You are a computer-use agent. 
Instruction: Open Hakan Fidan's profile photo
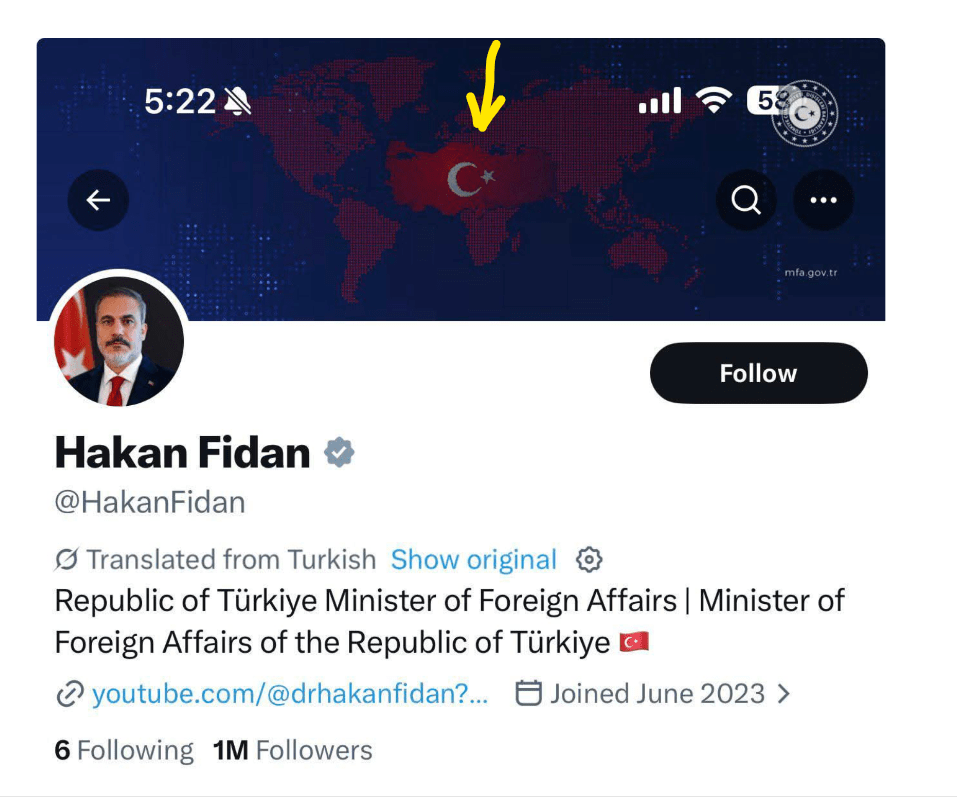point(118,341)
